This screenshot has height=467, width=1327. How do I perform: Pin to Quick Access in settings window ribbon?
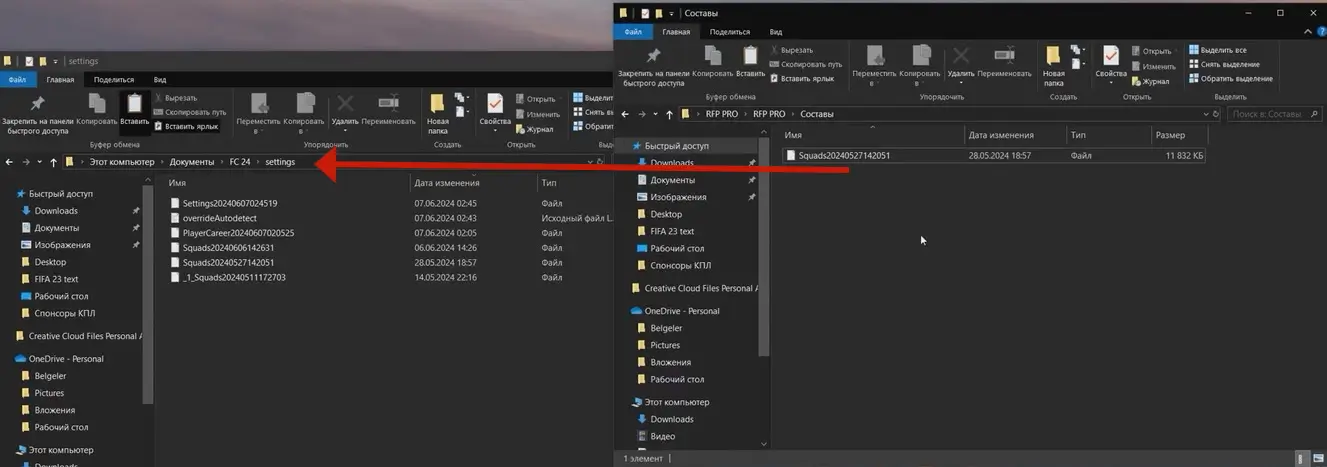(38, 114)
